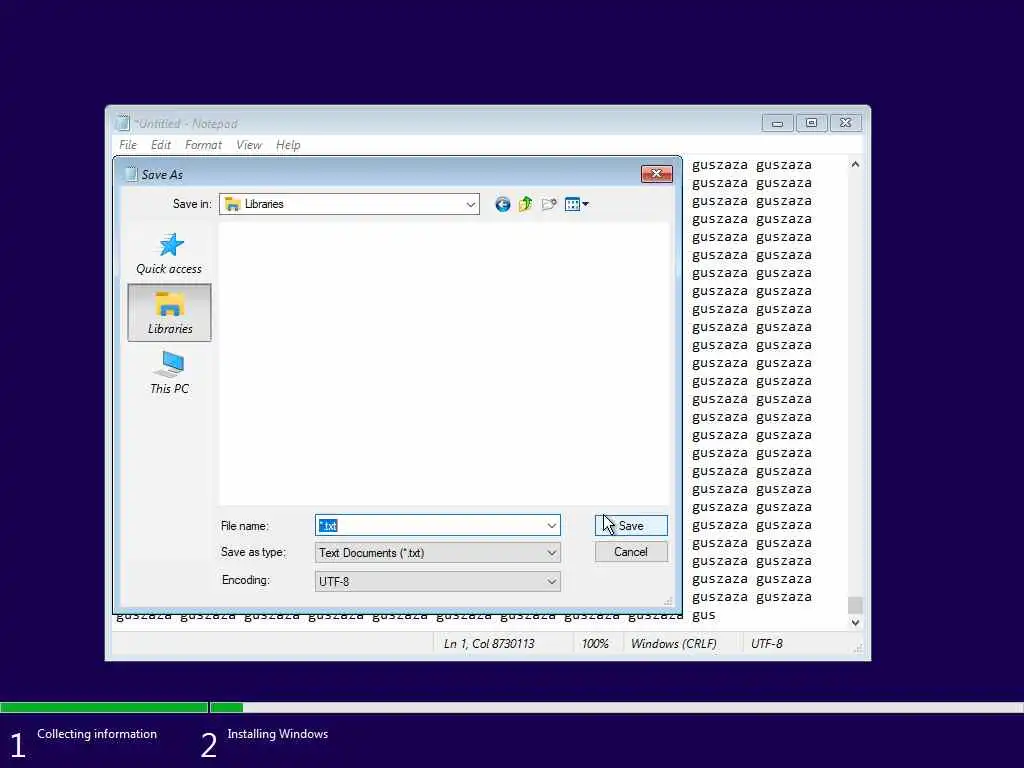Click the 'UTF-8' status bar entry
The height and width of the screenshot is (768, 1024).
tap(767, 644)
